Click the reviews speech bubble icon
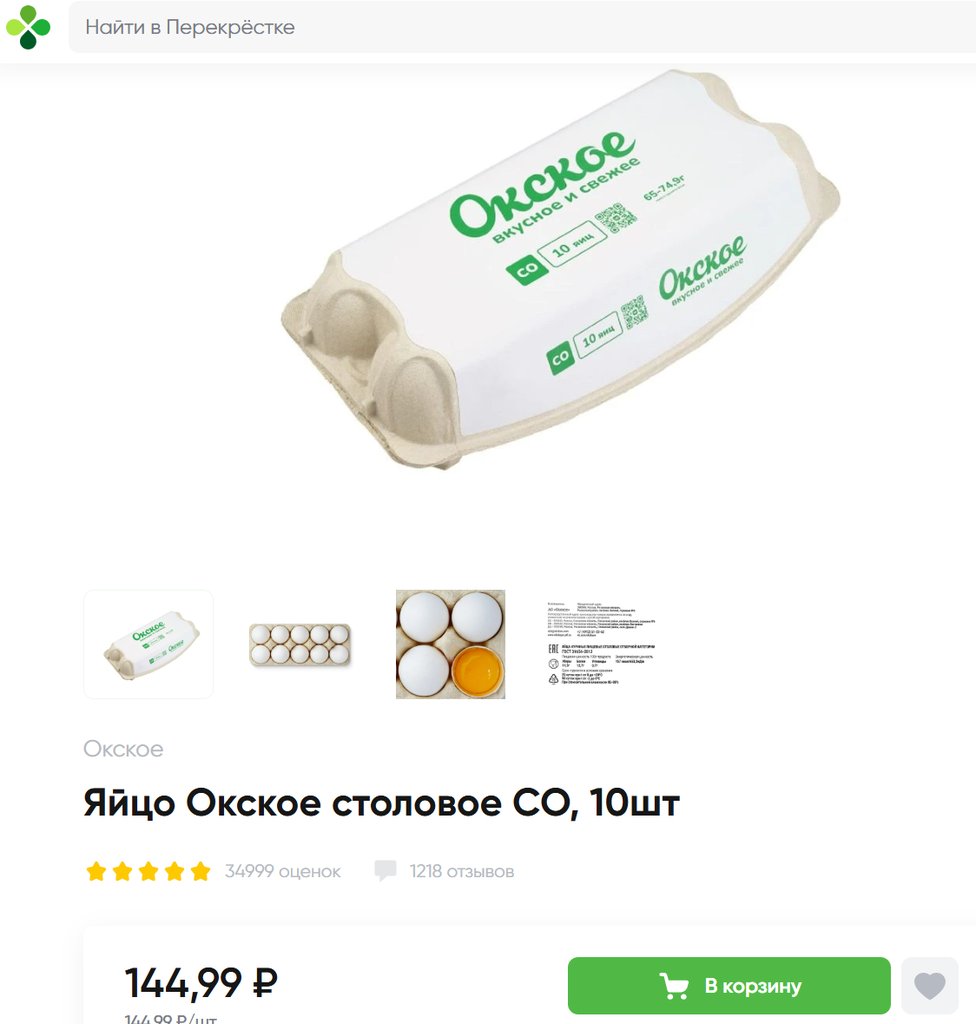Screen dimensions: 976x1024 [385, 871]
